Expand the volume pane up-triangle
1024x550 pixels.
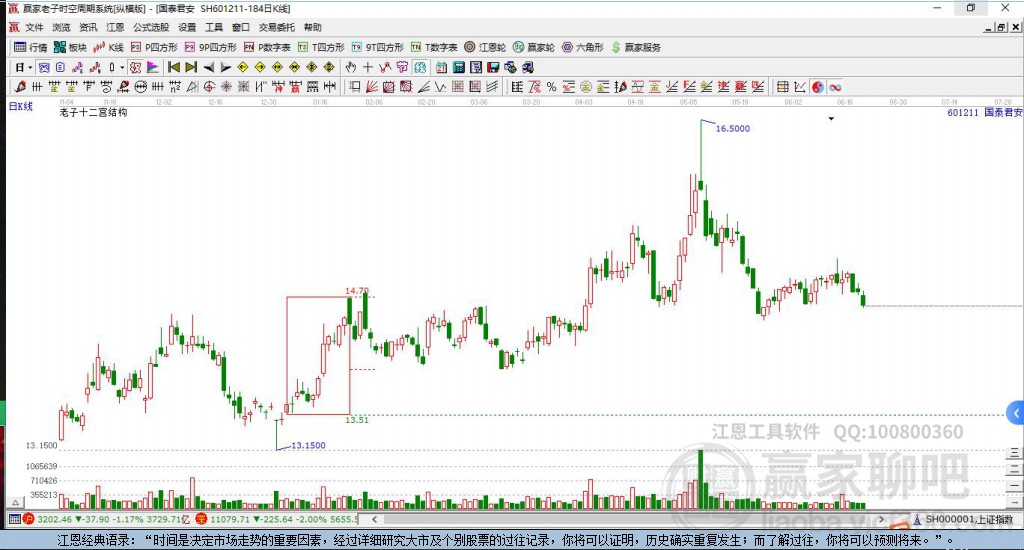point(15,502)
